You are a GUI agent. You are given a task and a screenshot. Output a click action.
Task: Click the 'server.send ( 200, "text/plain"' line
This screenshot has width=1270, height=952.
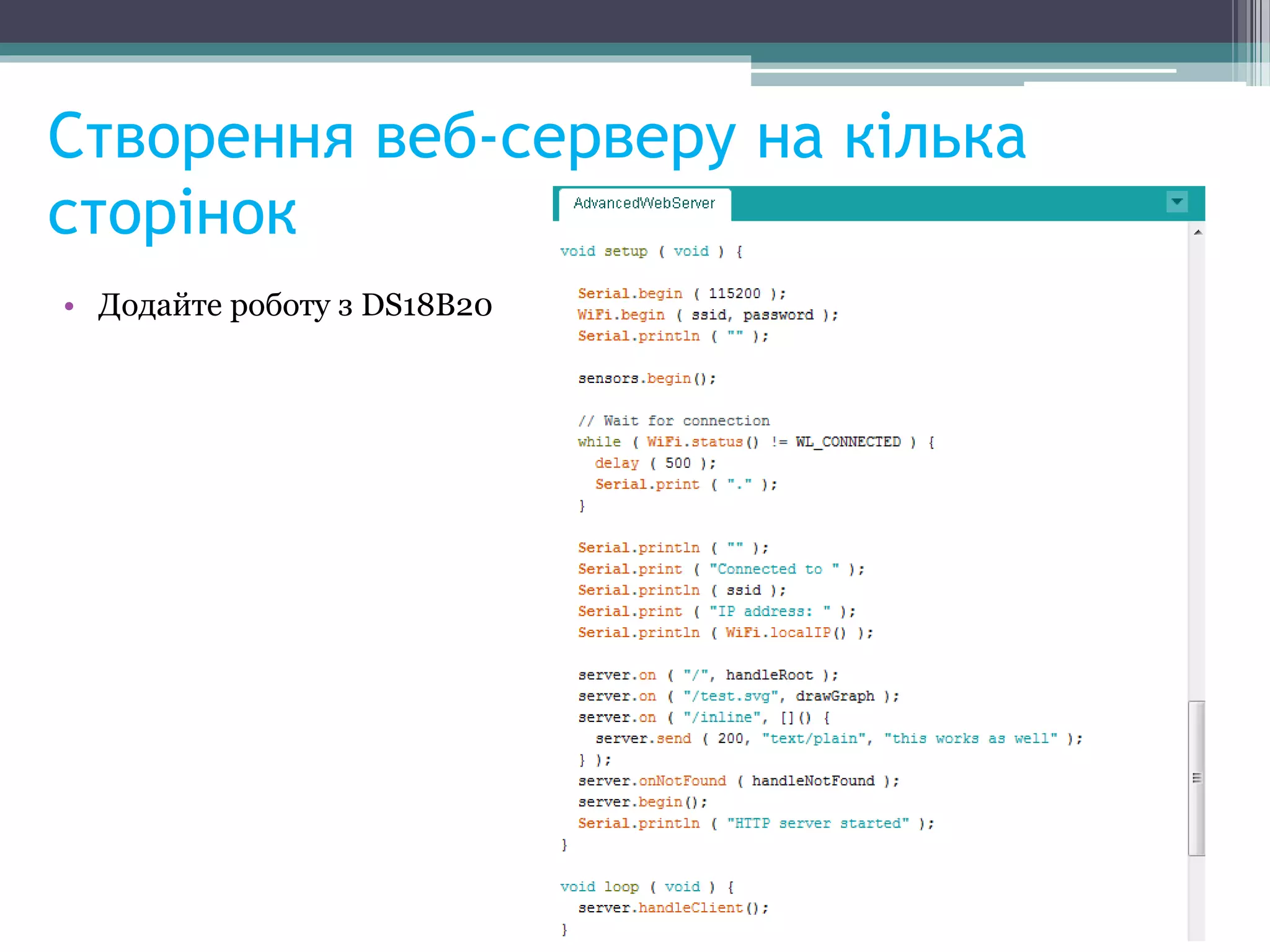(x=839, y=738)
